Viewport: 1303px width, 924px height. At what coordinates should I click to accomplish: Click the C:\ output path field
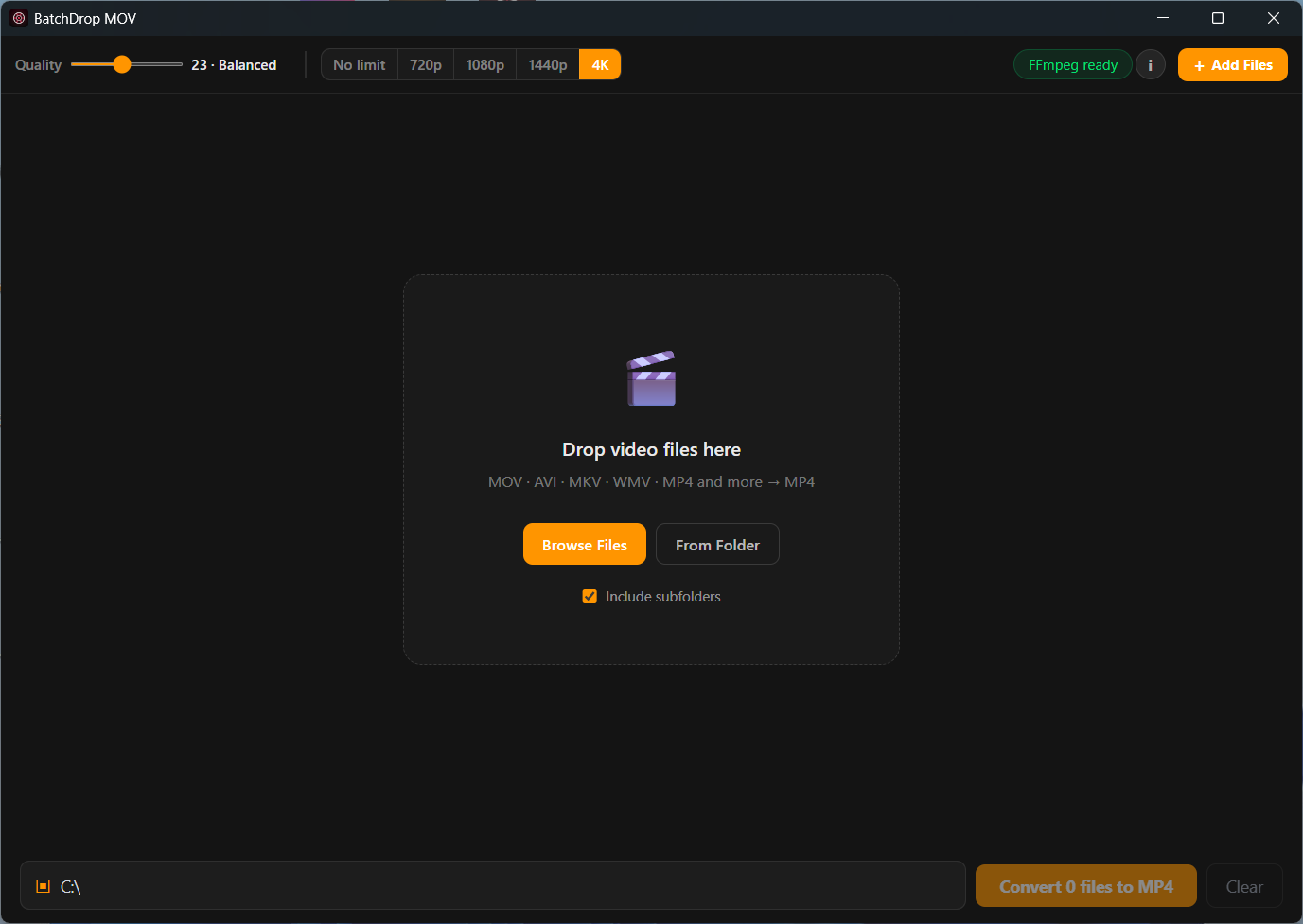click(493, 886)
